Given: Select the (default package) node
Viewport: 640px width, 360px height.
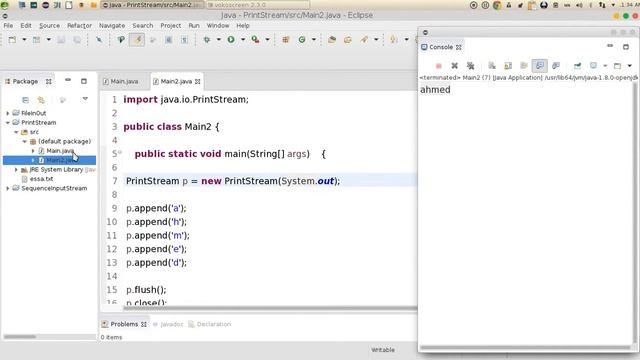Looking at the screenshot, I should pos(64,141).
